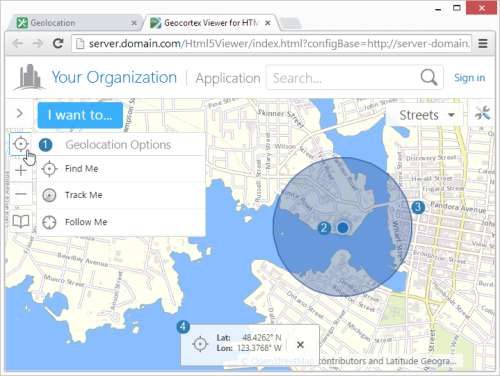This screenshot has height=376, width=500.
Task: Click the Track Me radar icon
Action: [49, 195]
